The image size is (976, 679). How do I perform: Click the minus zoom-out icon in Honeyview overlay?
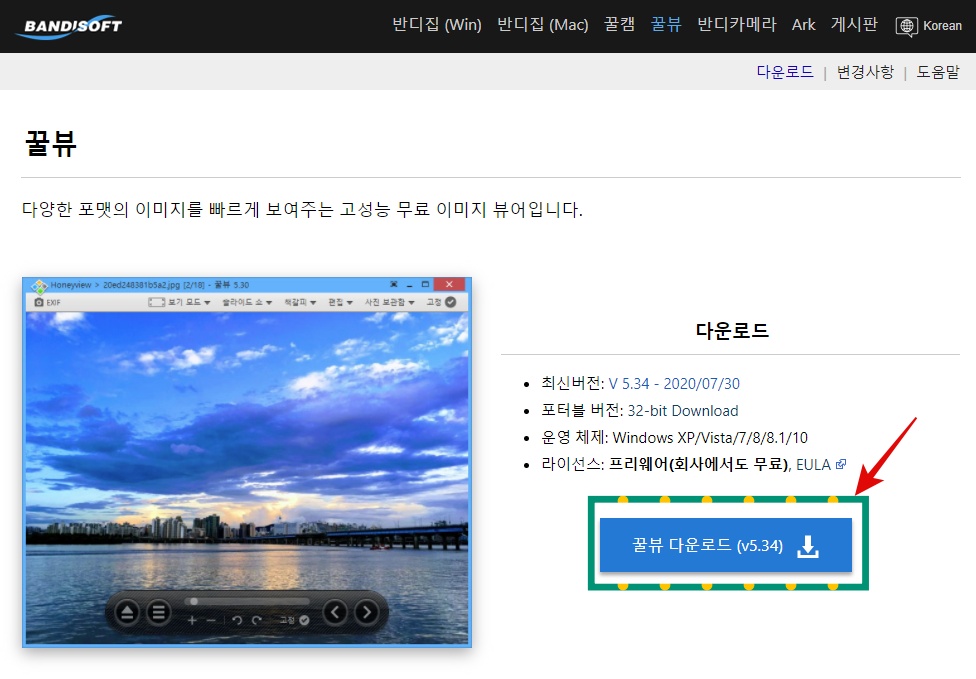pos(211,620)
